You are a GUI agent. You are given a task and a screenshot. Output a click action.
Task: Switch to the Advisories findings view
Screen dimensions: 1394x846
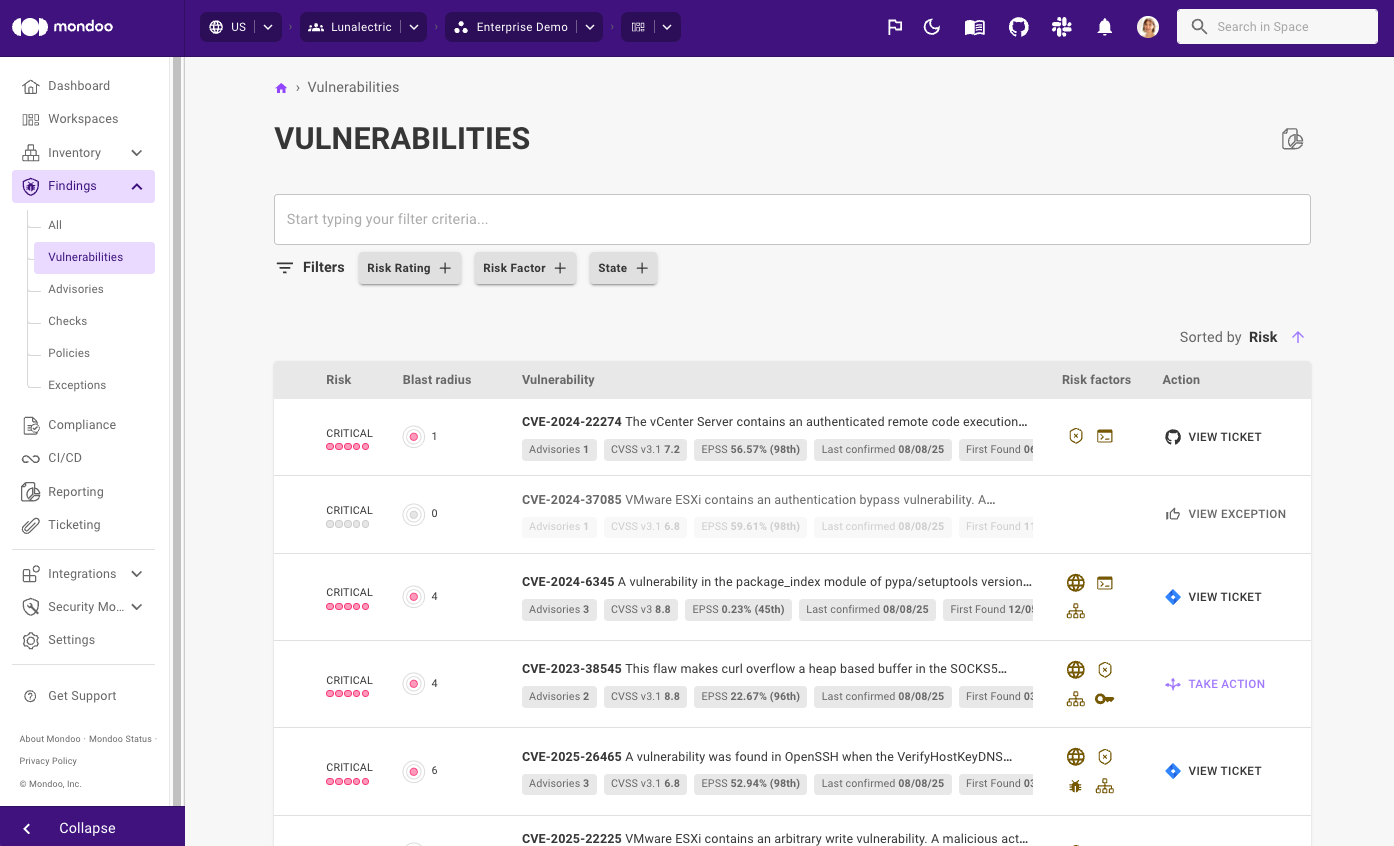75,289
